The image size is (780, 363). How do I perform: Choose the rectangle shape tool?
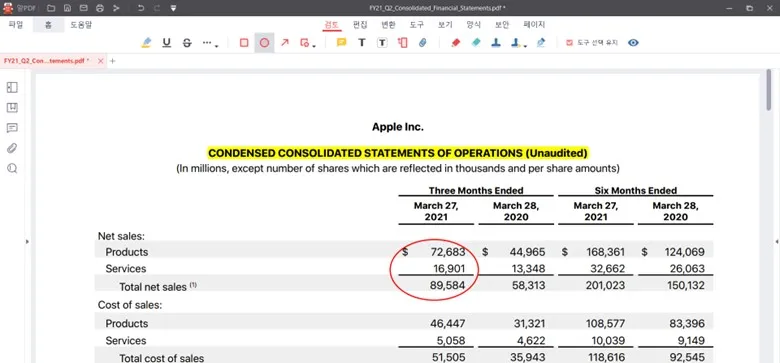tap(244, 43)
